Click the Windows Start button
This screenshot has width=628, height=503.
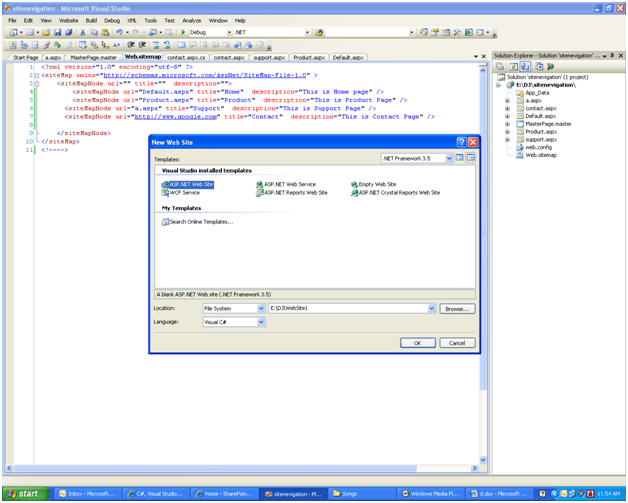point(24,493)
